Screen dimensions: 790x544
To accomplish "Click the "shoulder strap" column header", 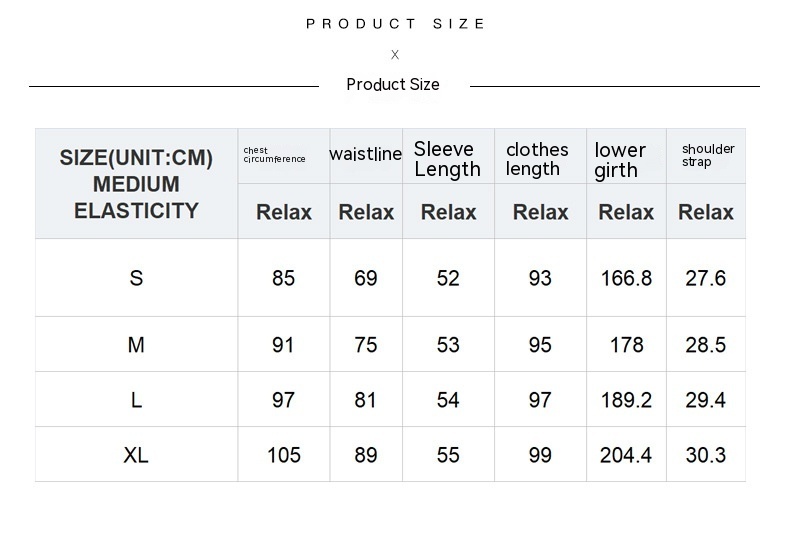I will pyautogui.click(x=708, y=155).
